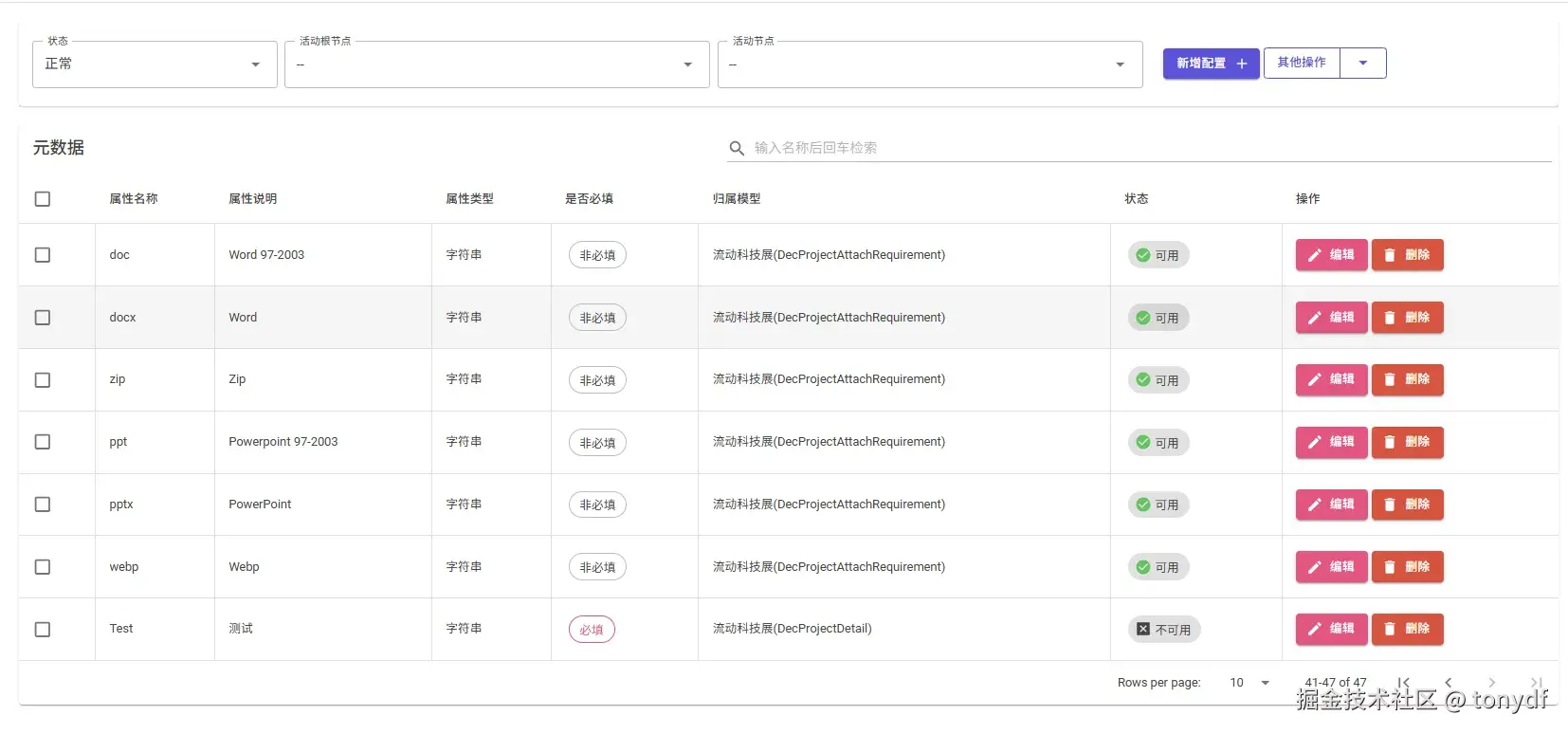Click the 编辑 button for ppt row

[1331, 442]
